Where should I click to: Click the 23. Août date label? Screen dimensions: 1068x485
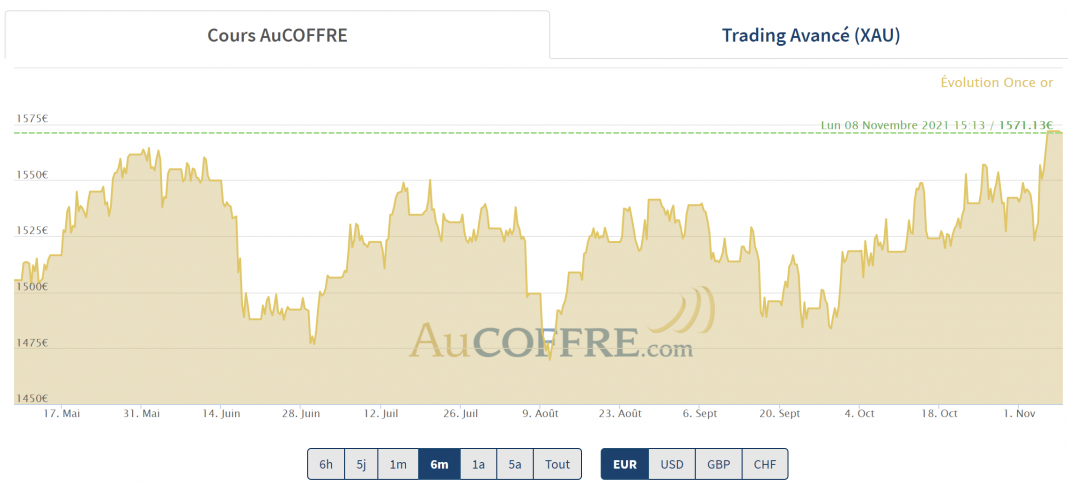pyautogui.click(x=619, y=413)
